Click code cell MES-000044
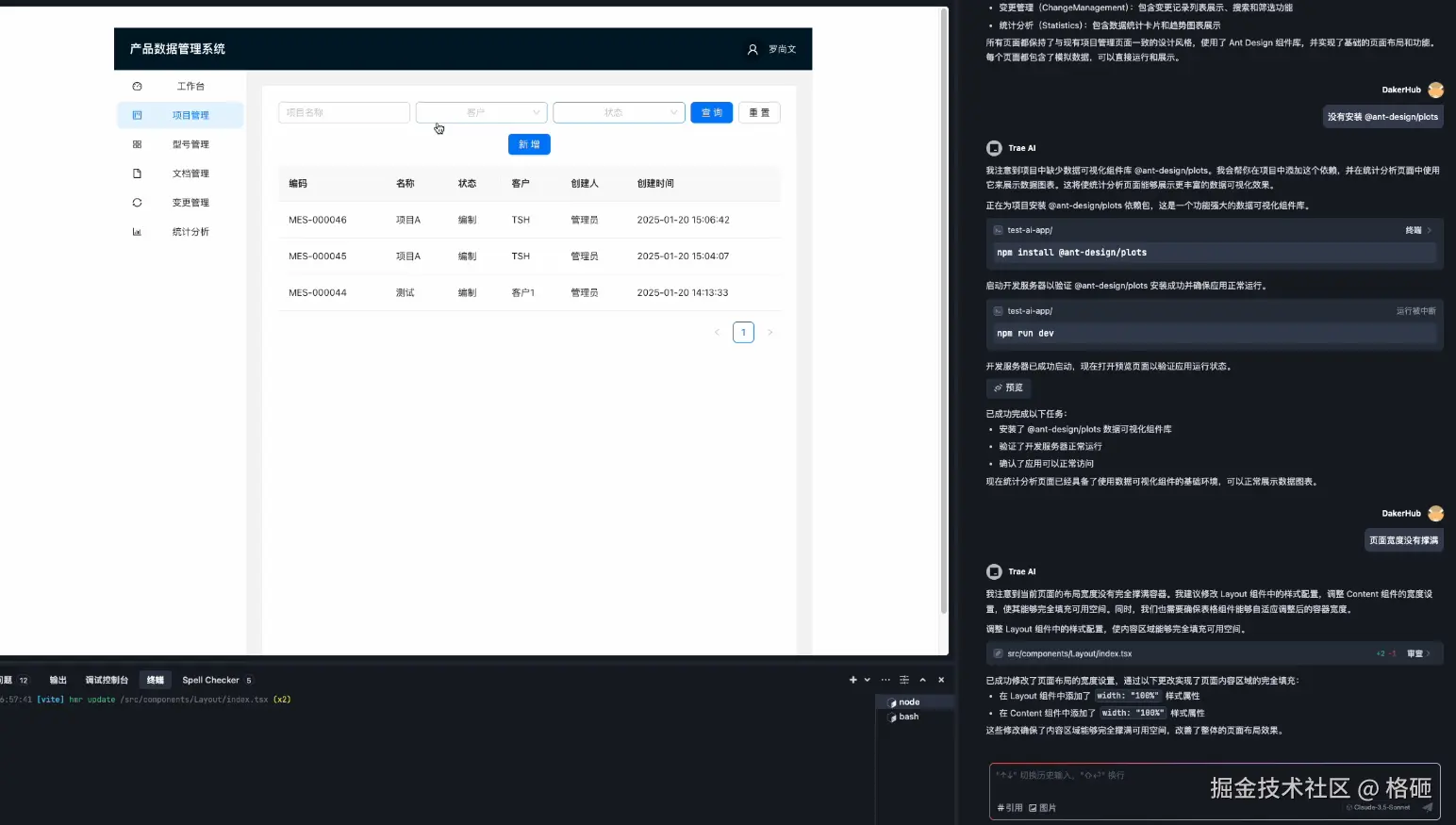The height and width of the screenshot is (825, 1456). 318,292
